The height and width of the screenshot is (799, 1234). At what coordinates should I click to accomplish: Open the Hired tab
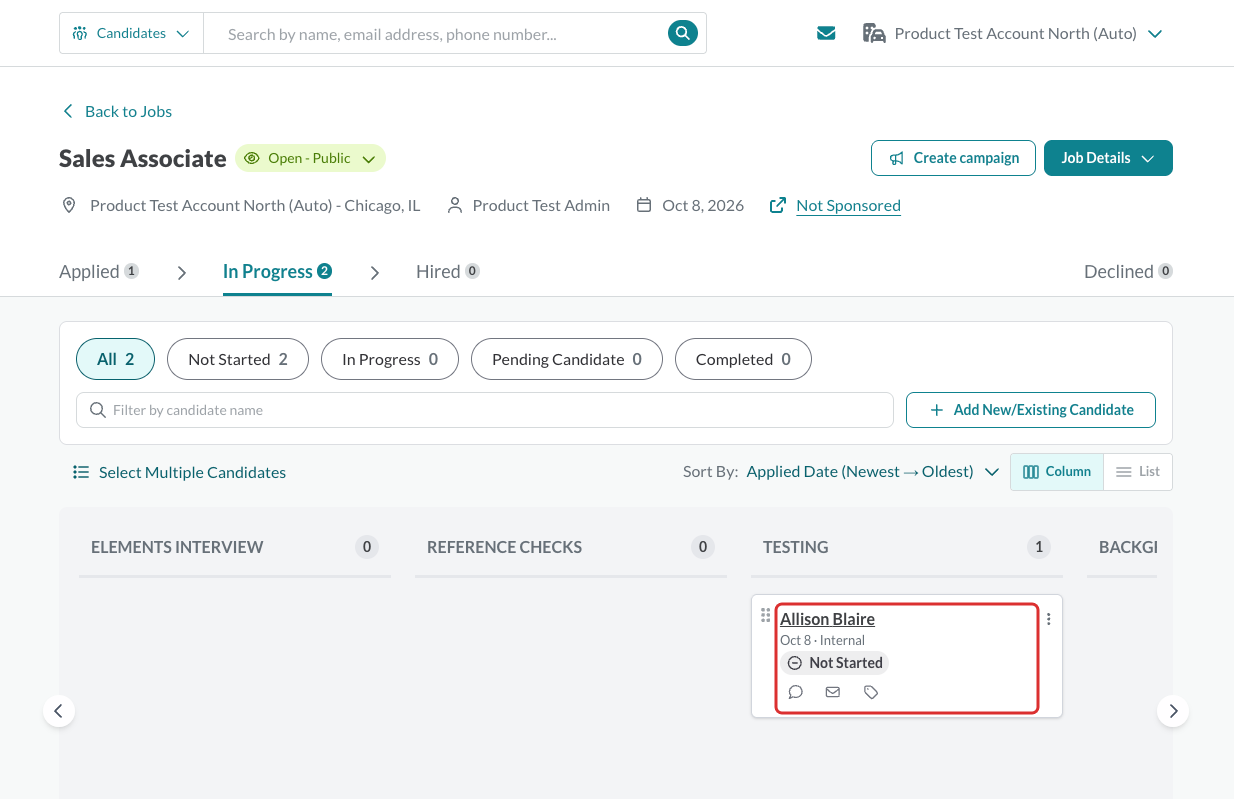pos(448,272)
